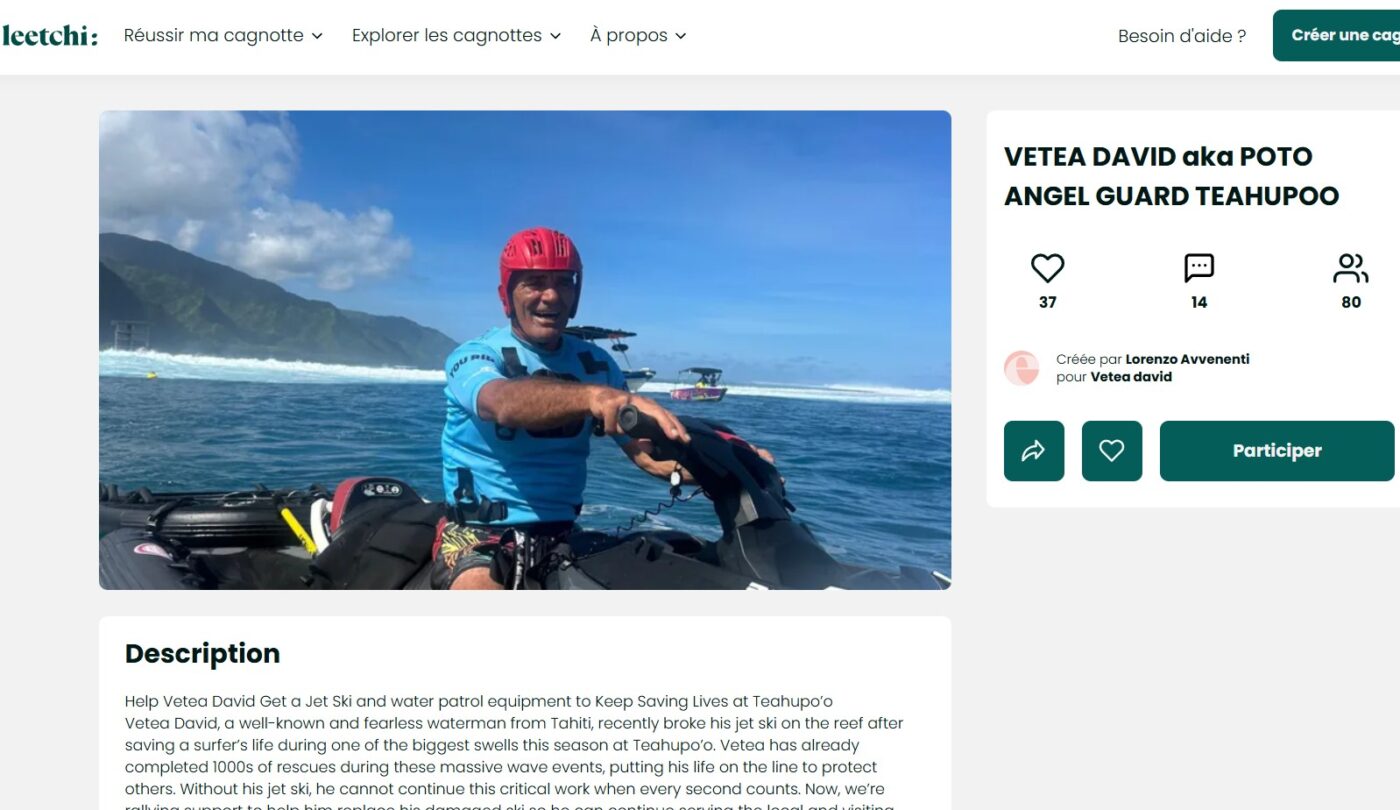Open the Réussir ma cagnotte menu
The image size is (1400, 810).
coord(223,35)
